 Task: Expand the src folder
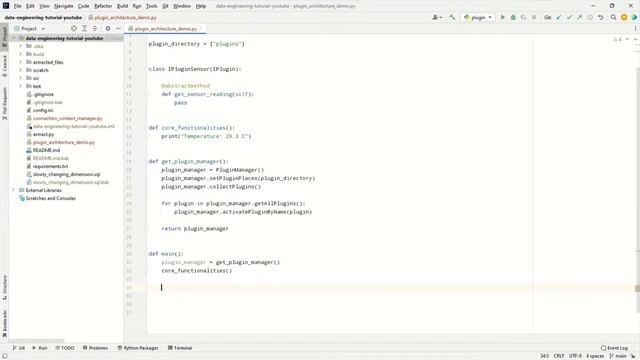20,78
